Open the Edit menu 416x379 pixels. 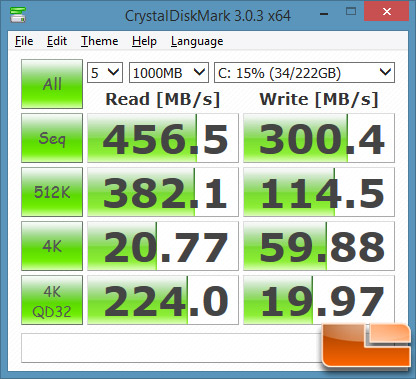pos(57,41)
